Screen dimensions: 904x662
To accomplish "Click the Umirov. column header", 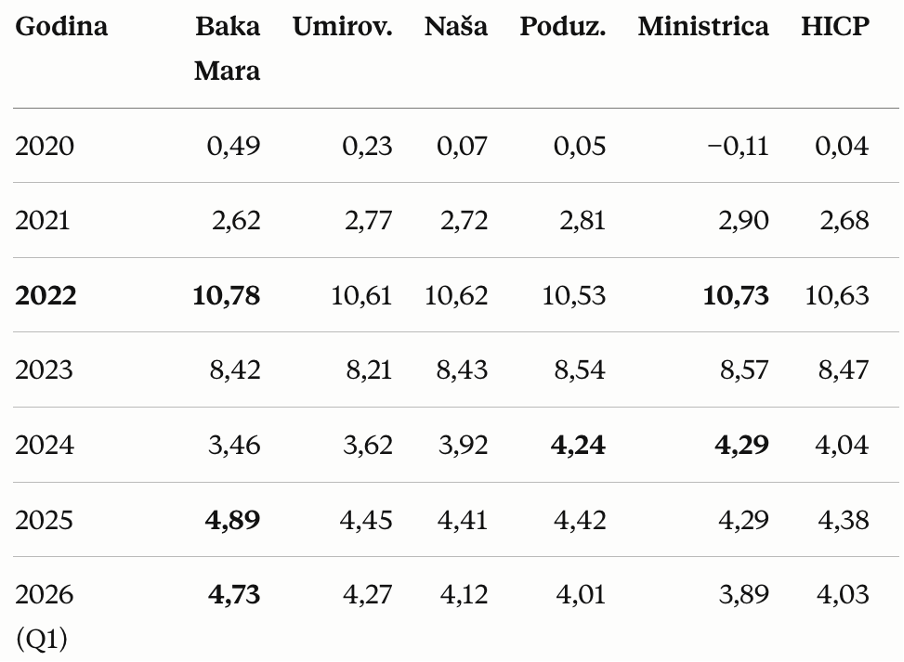I will 342,27.
